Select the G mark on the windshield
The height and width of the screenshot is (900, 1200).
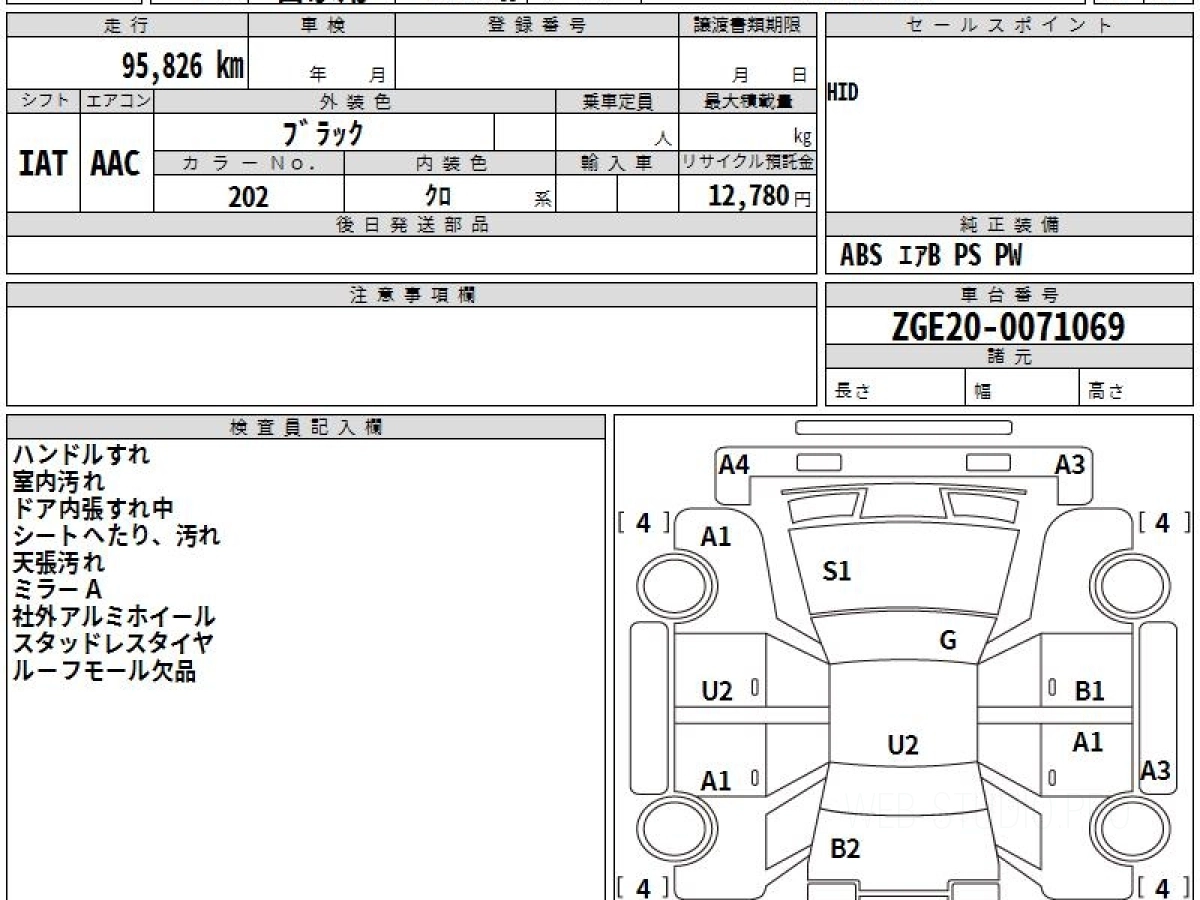pyautogui.click(x=948, y=641)
